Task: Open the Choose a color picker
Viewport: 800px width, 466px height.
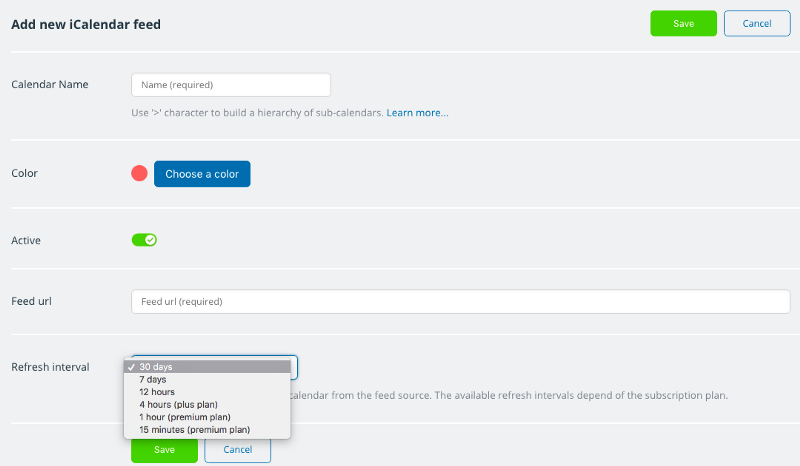Action: click(202, 174)
